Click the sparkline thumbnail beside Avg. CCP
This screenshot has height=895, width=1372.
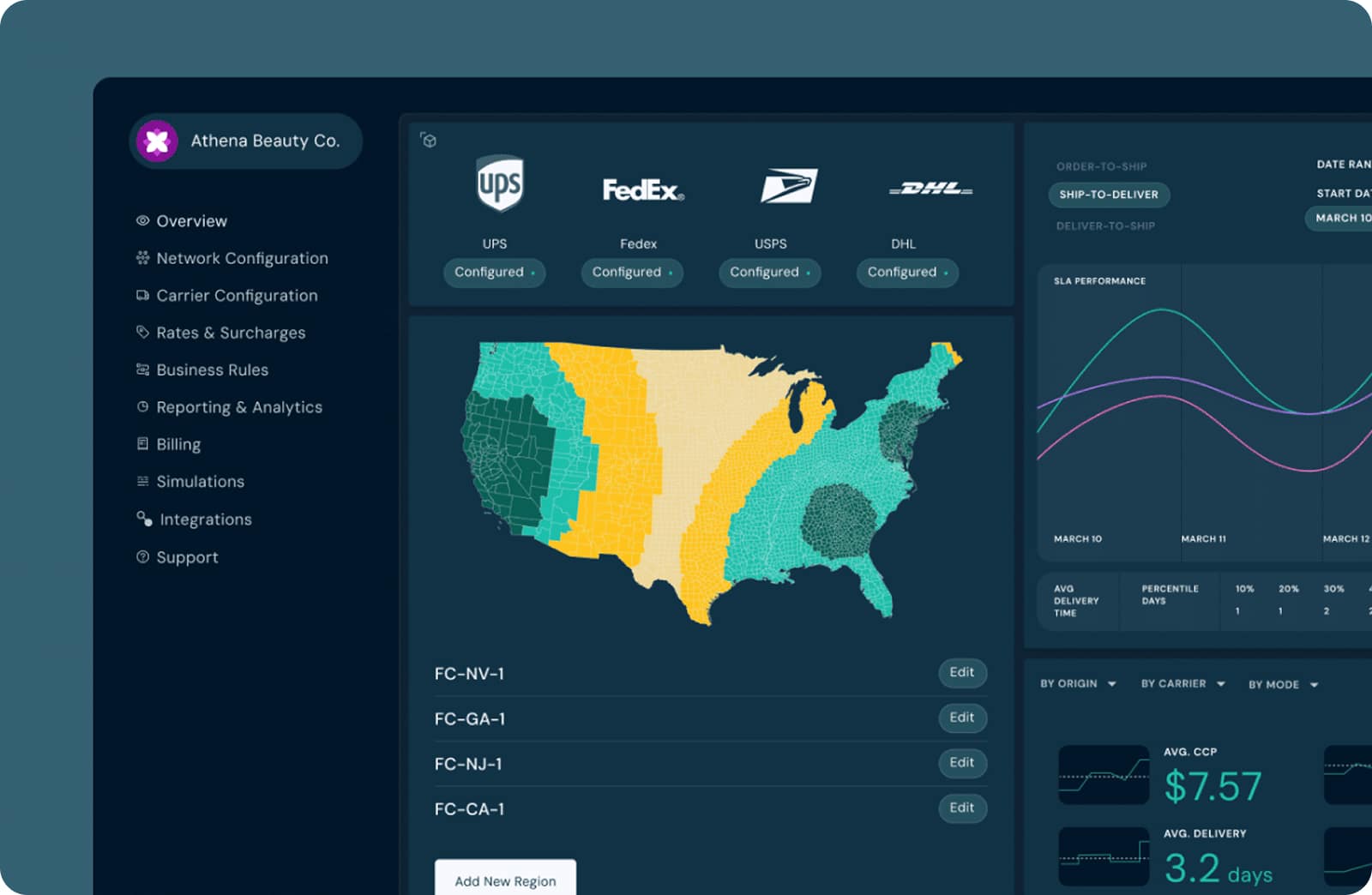tap(1104, 774)
